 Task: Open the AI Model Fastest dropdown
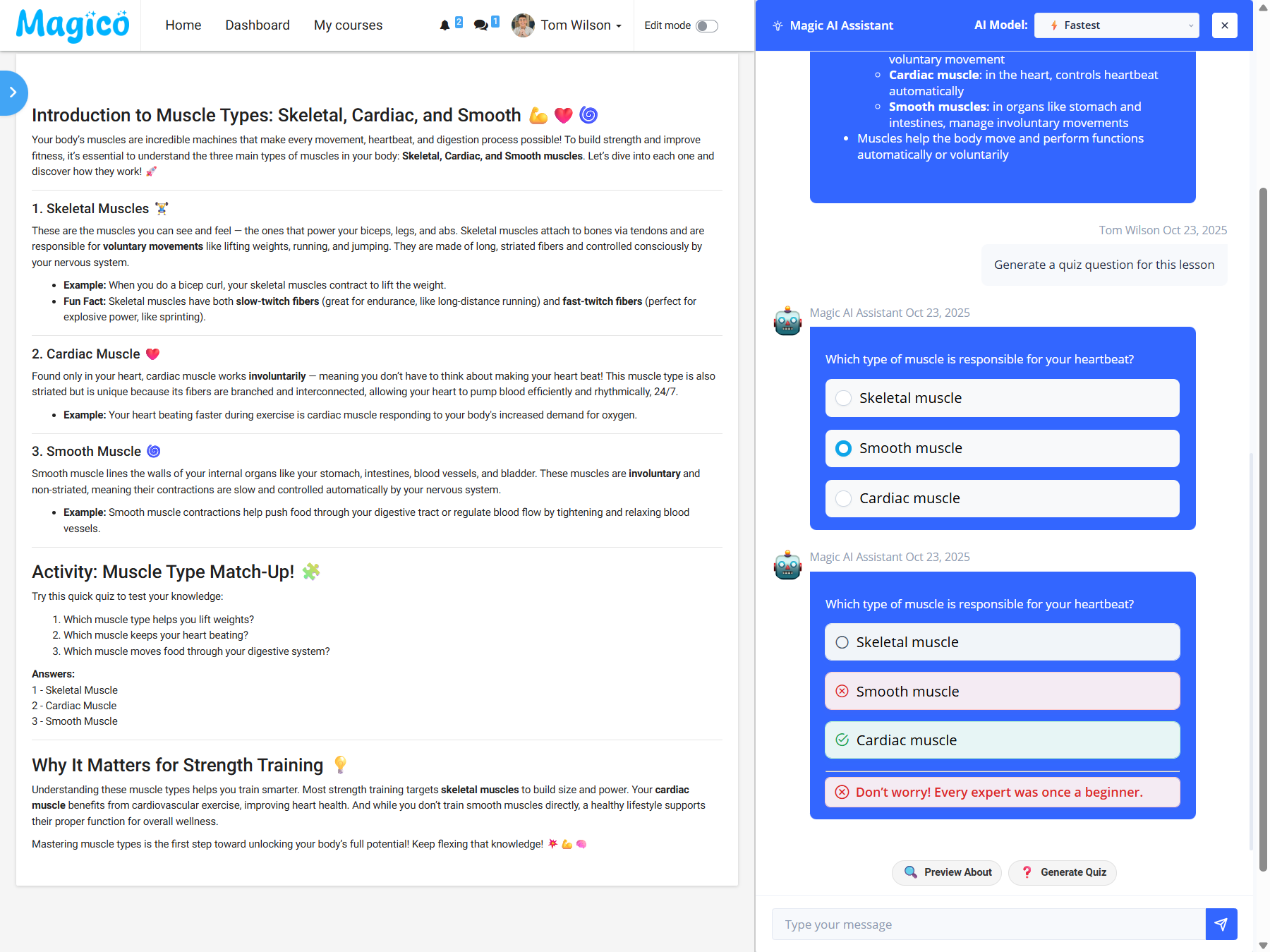(x=1116, y=25)
